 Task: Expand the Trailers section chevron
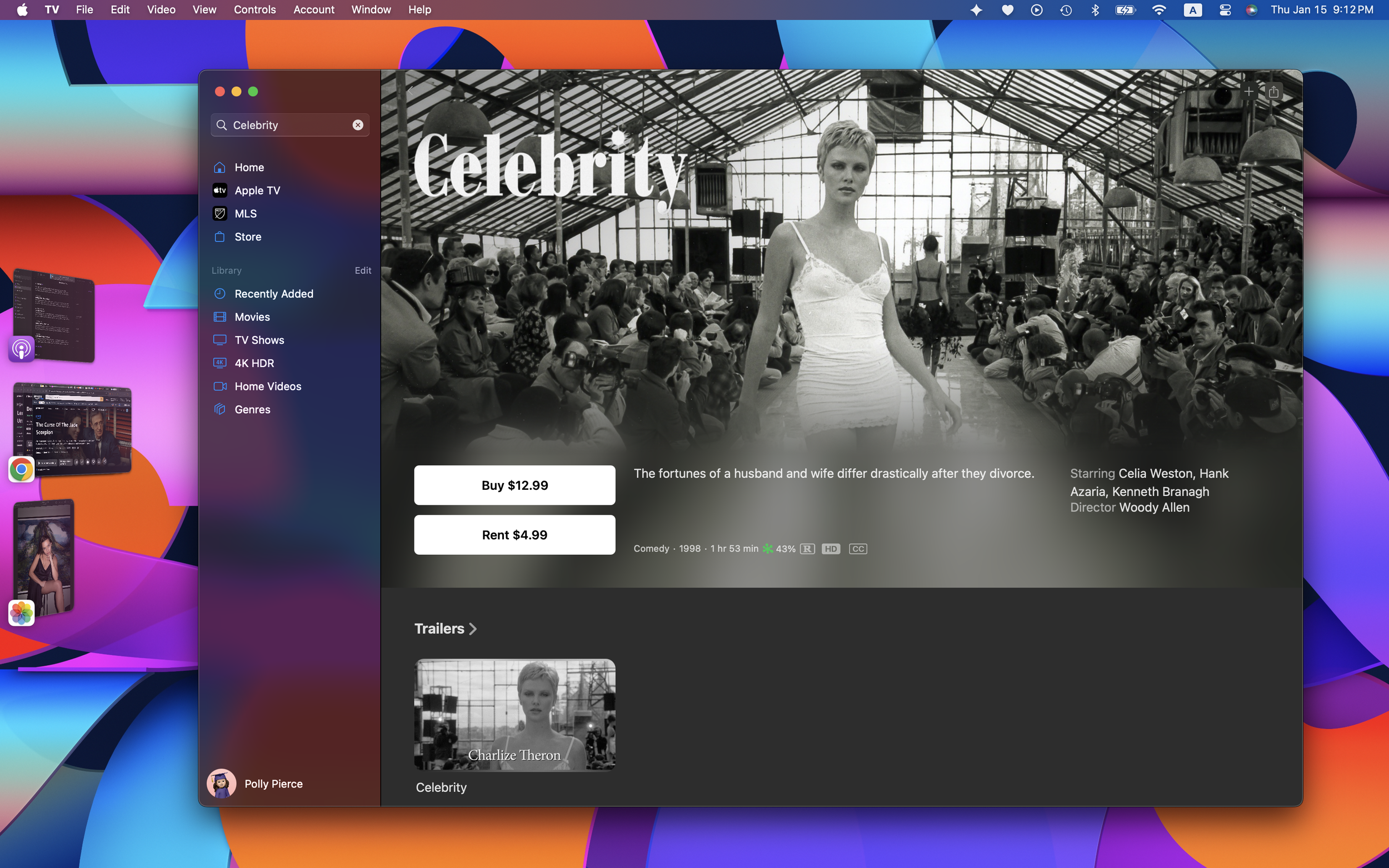point(473,629)
